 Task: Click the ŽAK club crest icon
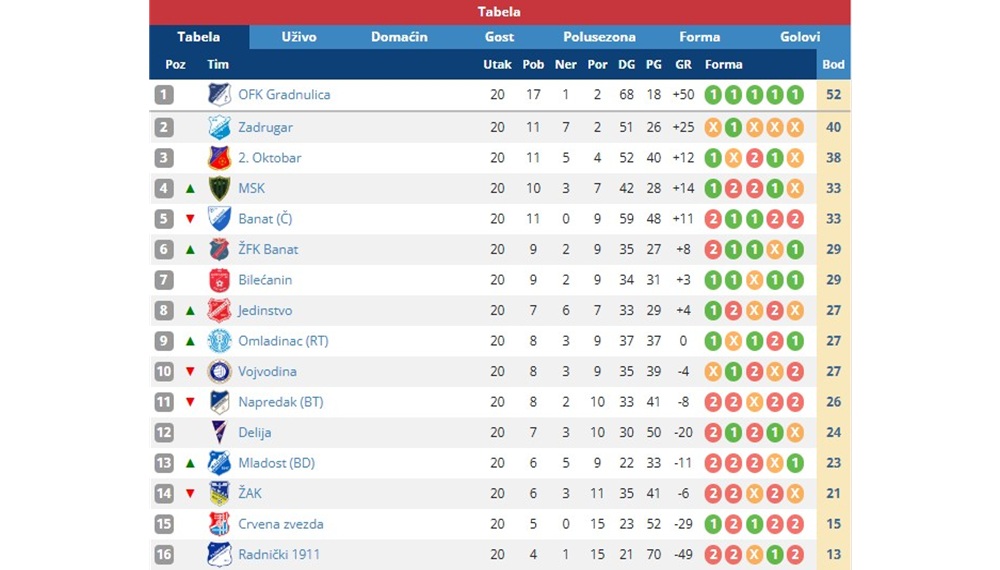(219, 493)
